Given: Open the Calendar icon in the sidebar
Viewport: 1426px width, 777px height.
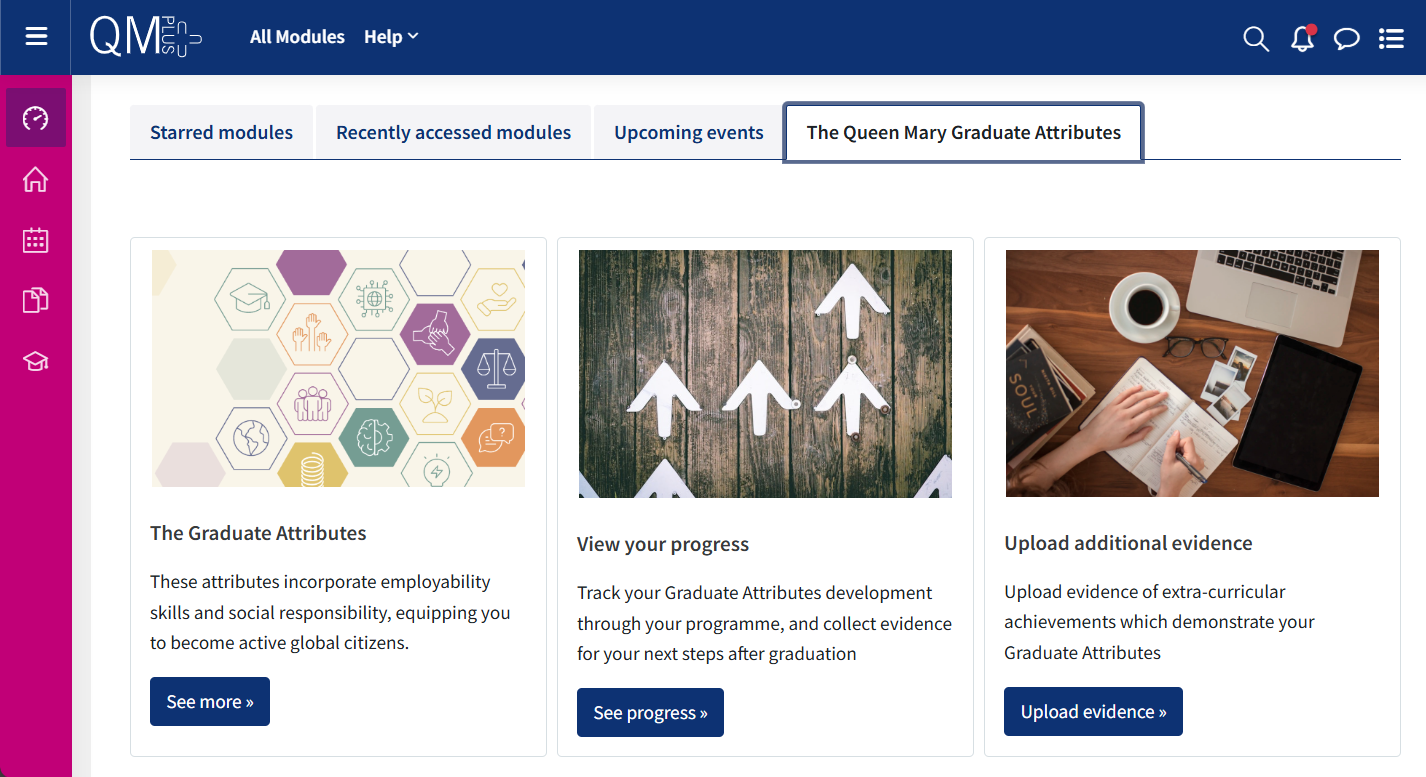Looking at the screenshot, I should coord(35,240).
